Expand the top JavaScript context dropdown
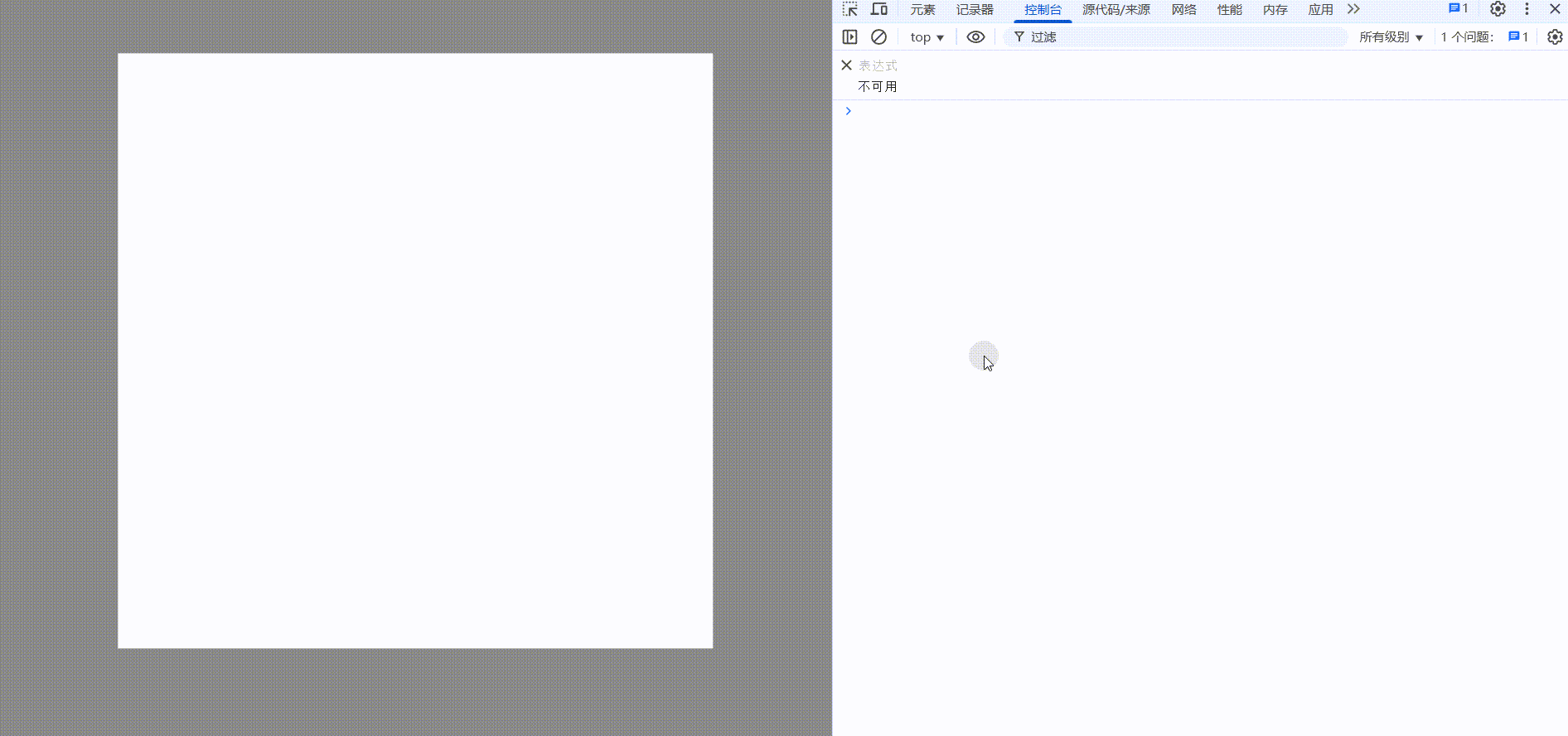Image resolution: width=1568 pixels, height=736 pixels. point(927,37)
